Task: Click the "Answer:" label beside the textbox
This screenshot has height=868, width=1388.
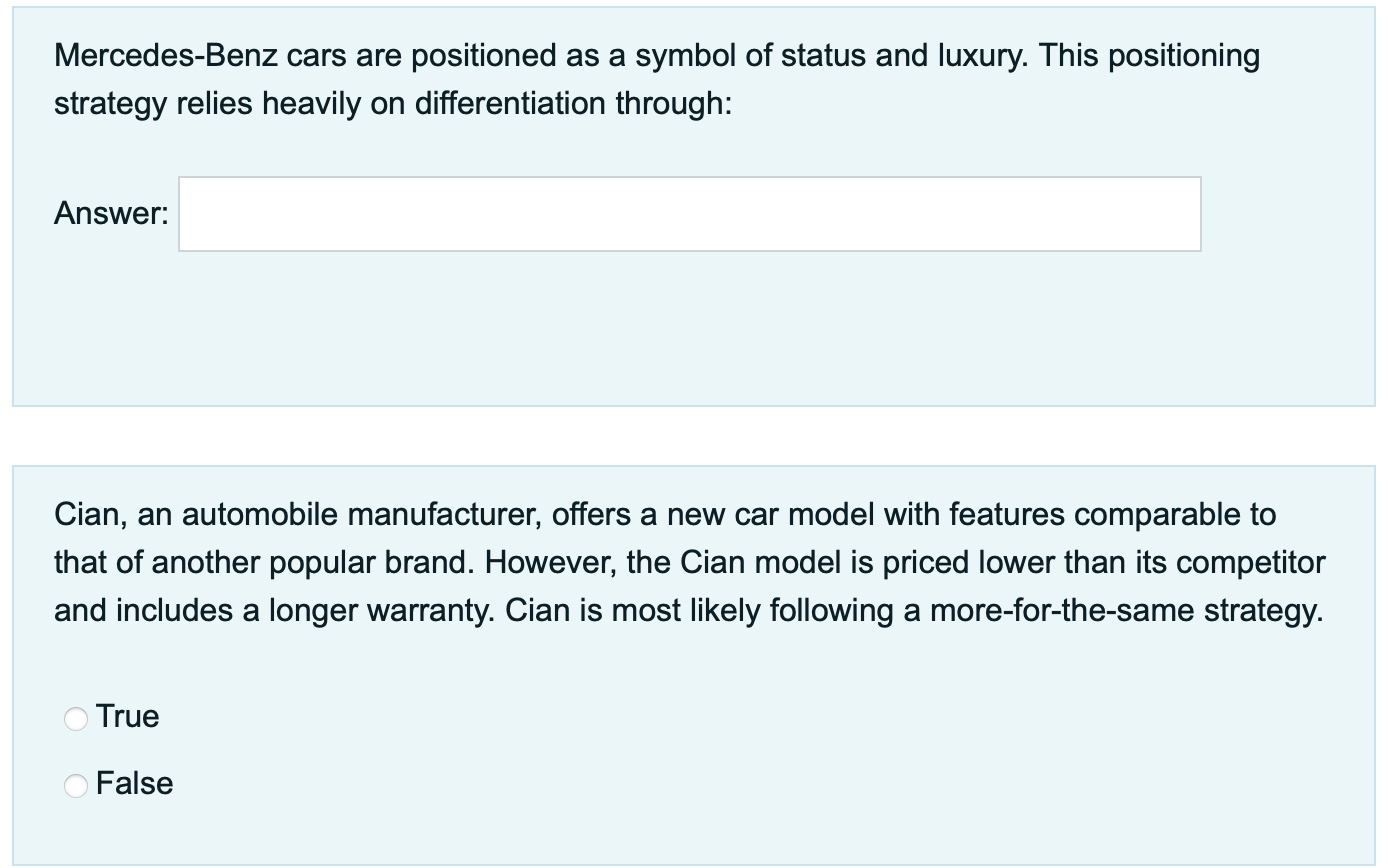Action: [x=111, y=213]
